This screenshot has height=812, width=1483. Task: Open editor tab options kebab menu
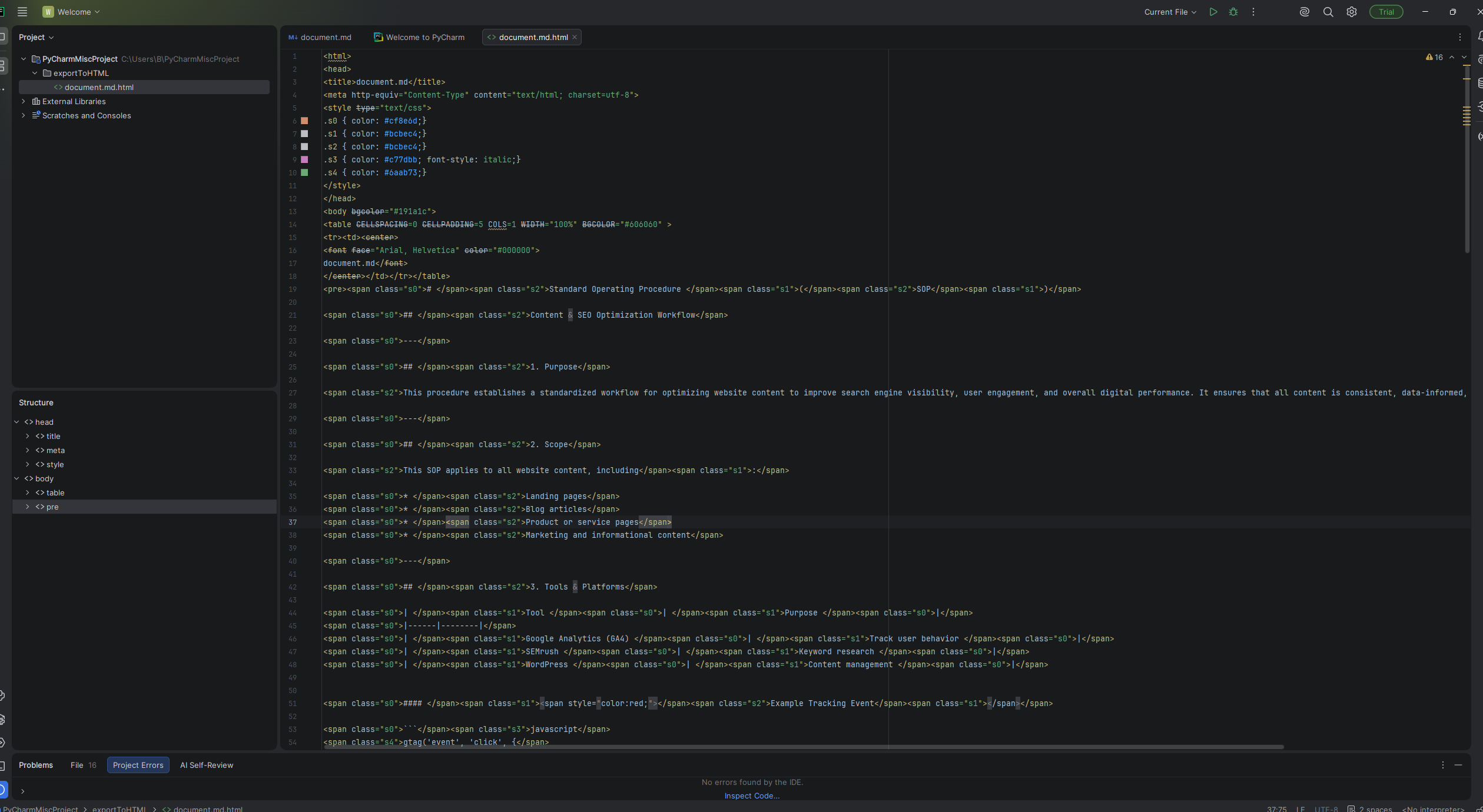click(x=1460, y=37)
